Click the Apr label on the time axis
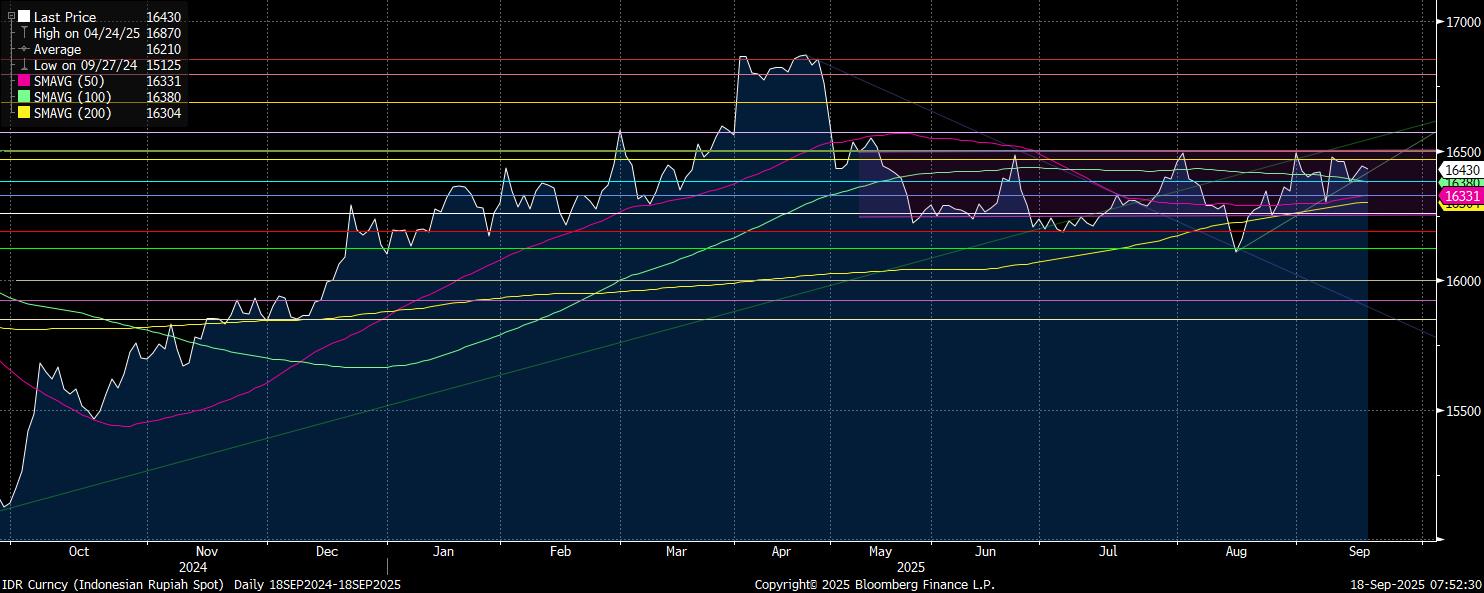 click(x=782, y=551)
